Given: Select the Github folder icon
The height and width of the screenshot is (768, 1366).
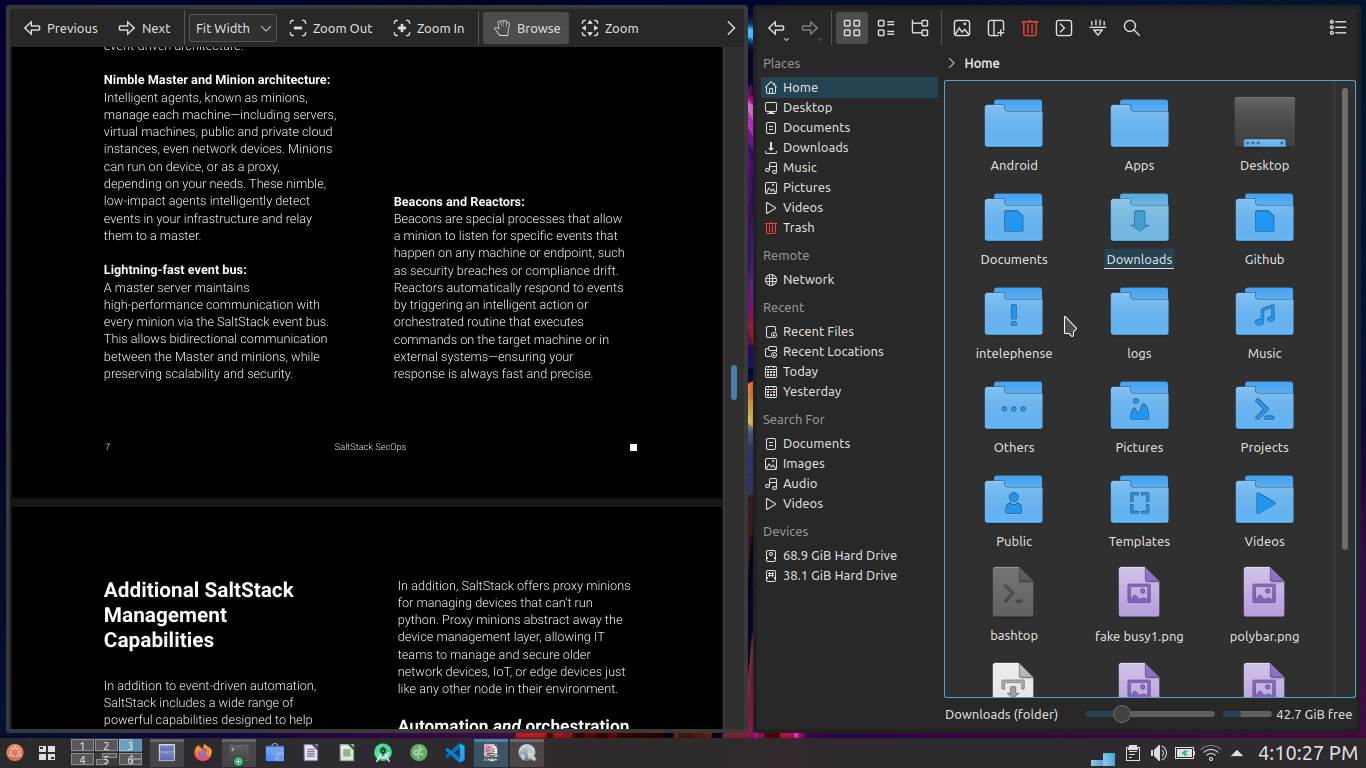Looking at the screenshot, I should click(x=1264, y=217).
